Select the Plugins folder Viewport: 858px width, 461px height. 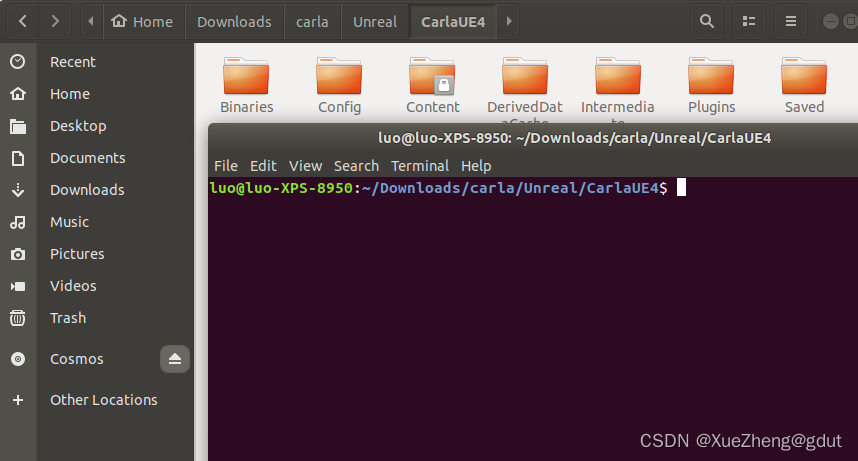click(x=711, y=85)
